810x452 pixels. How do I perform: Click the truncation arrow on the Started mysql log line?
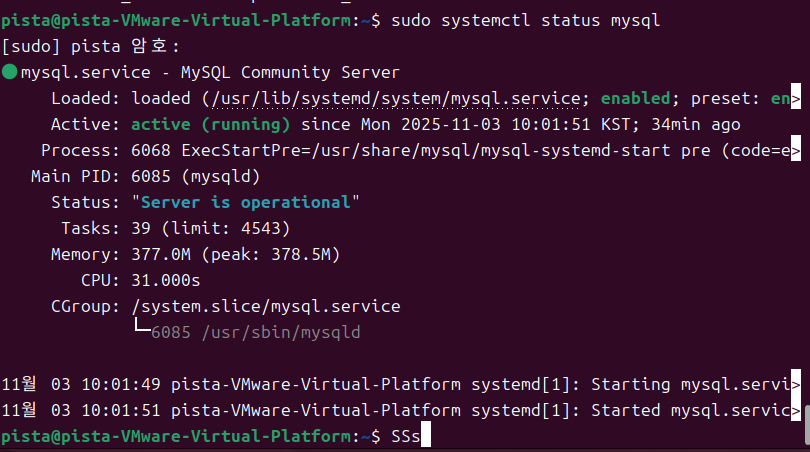pos(796,410)
